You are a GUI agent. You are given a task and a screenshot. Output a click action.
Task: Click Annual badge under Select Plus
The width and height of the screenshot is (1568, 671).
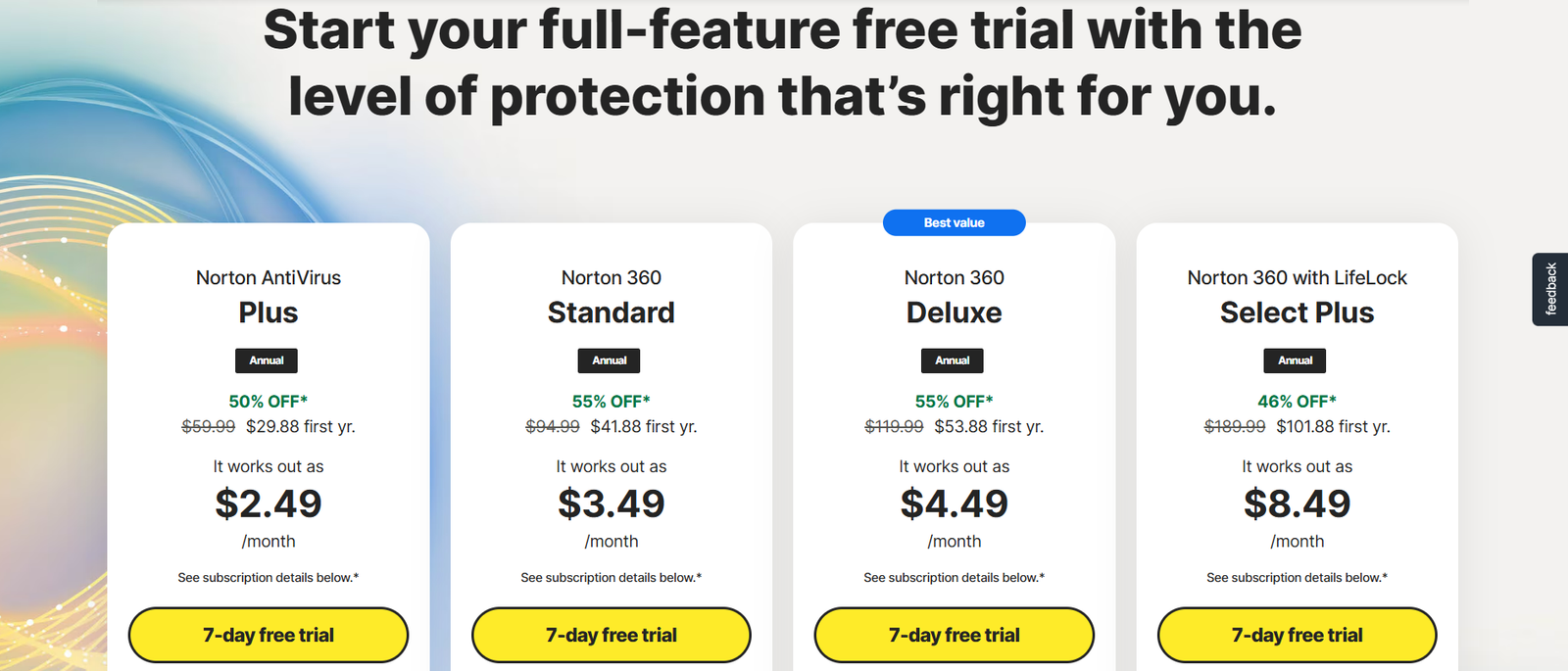point(1296,360)
